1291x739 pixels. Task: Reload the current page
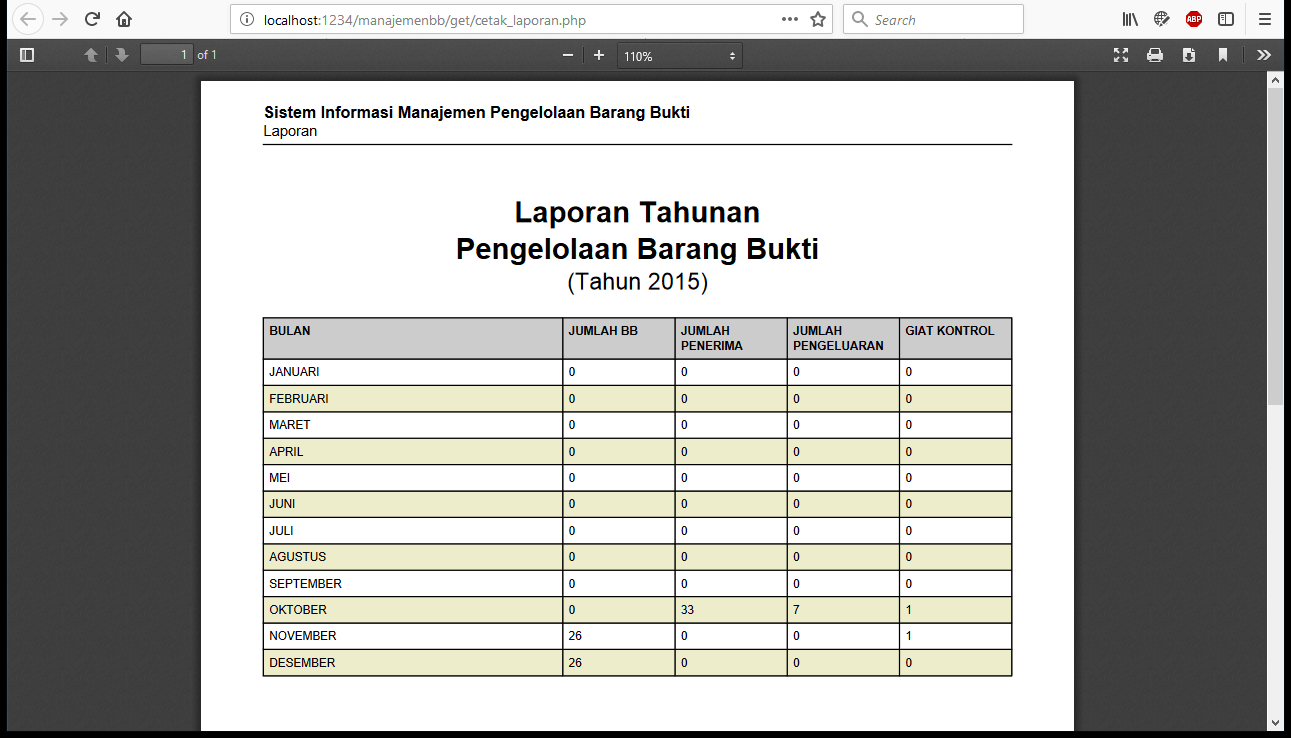(92, 19)
